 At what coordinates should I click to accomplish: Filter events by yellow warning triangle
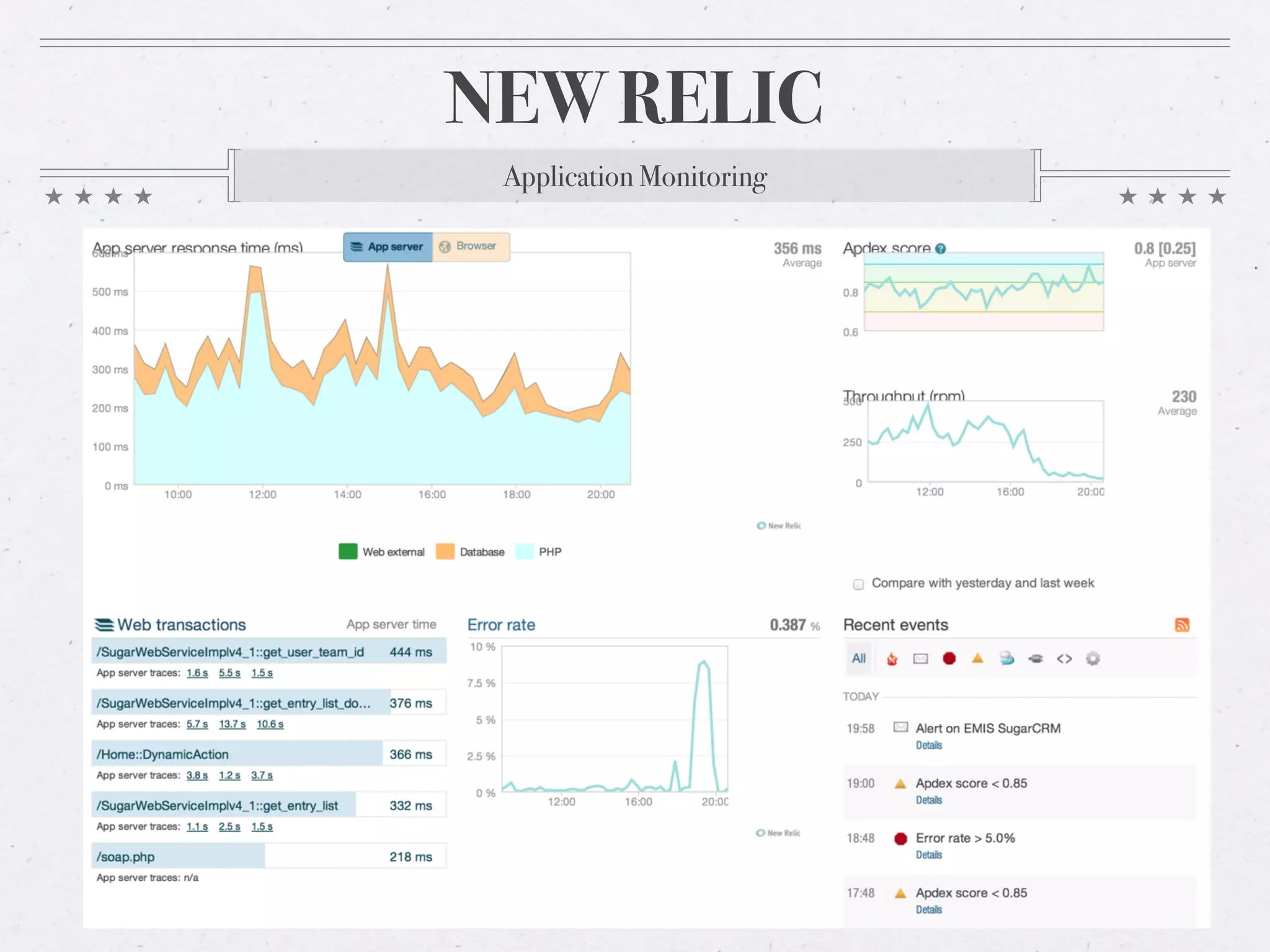point(978,658)
